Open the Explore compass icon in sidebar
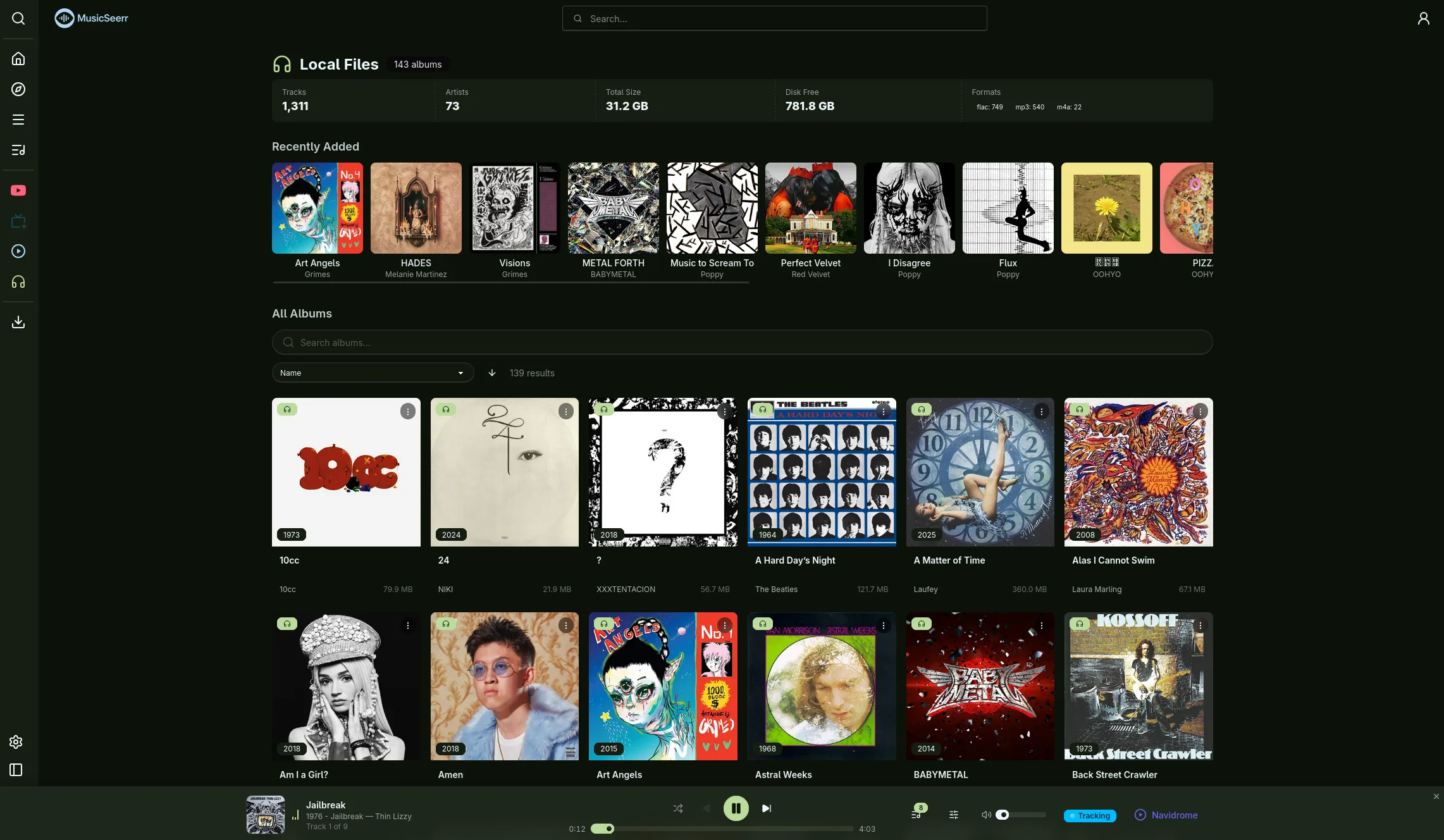This screenshot has width=1444, height=840. [x=18, y=89]
